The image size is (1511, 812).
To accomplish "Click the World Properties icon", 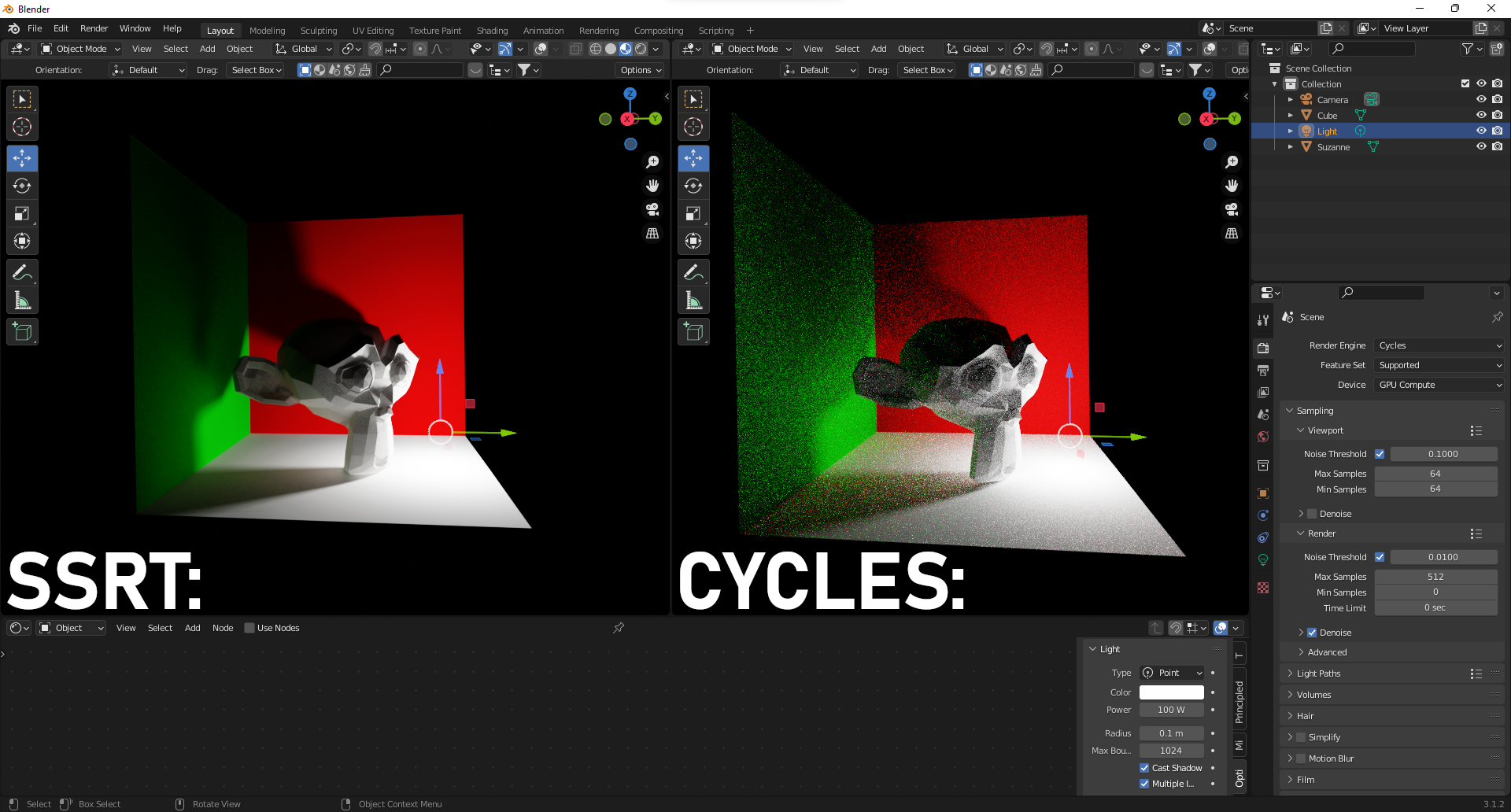I will tap(1264, 437).
